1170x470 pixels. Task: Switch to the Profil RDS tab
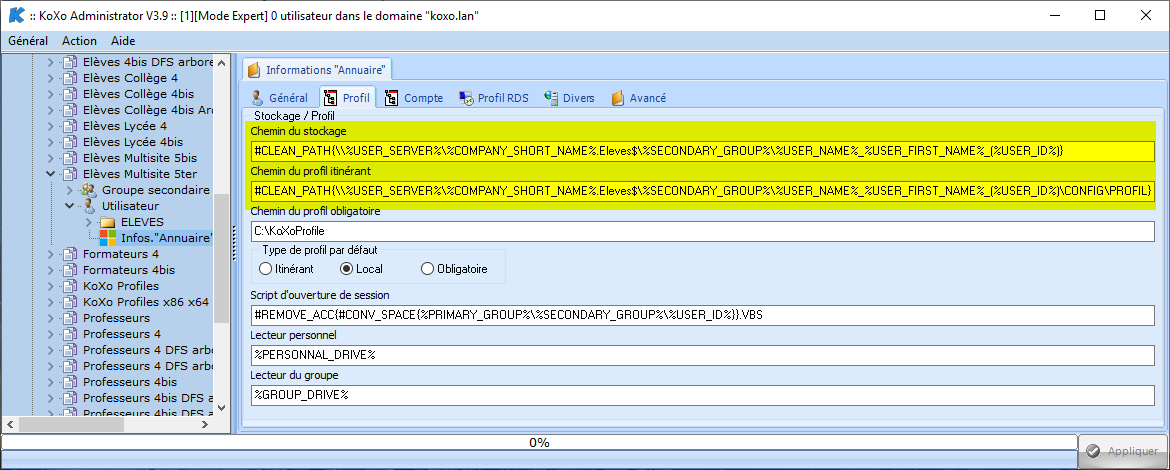pyautogui.click(x=495, y=98)
